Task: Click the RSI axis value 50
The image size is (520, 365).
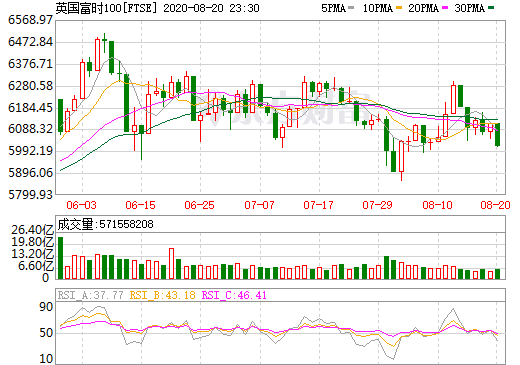Action: [46, 333]
